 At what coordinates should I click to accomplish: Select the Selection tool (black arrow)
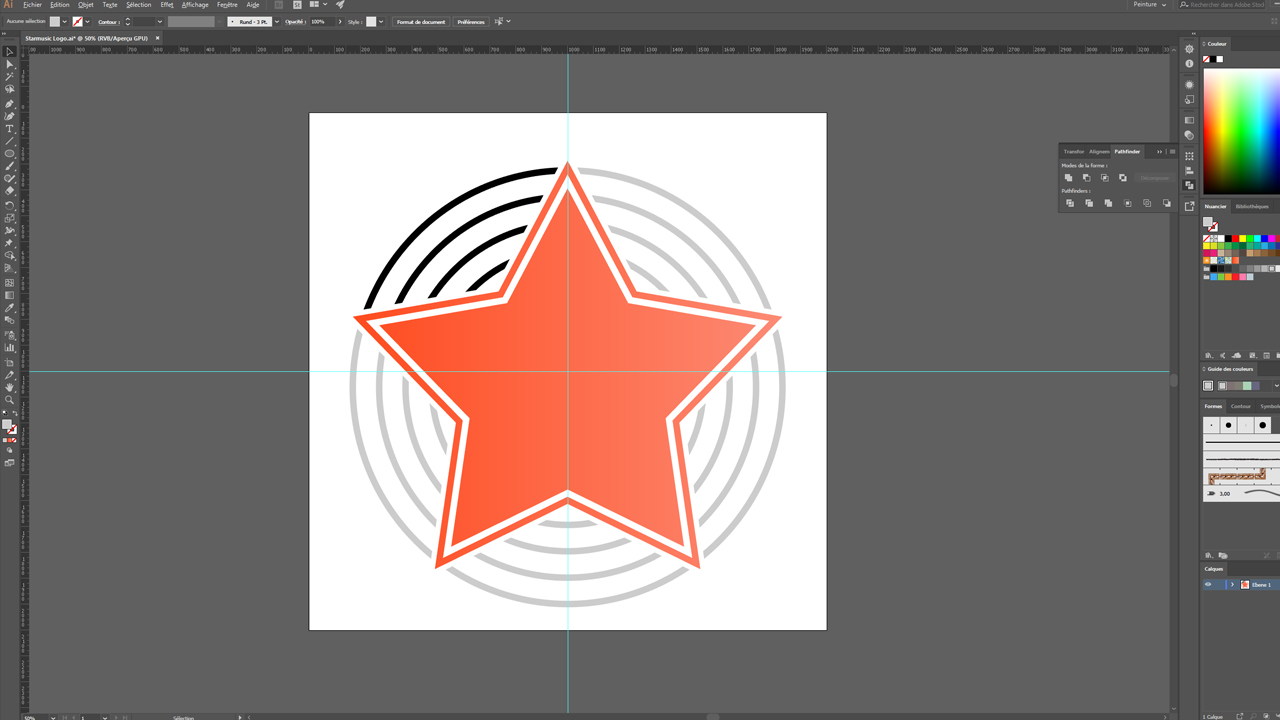click(10, 52)
